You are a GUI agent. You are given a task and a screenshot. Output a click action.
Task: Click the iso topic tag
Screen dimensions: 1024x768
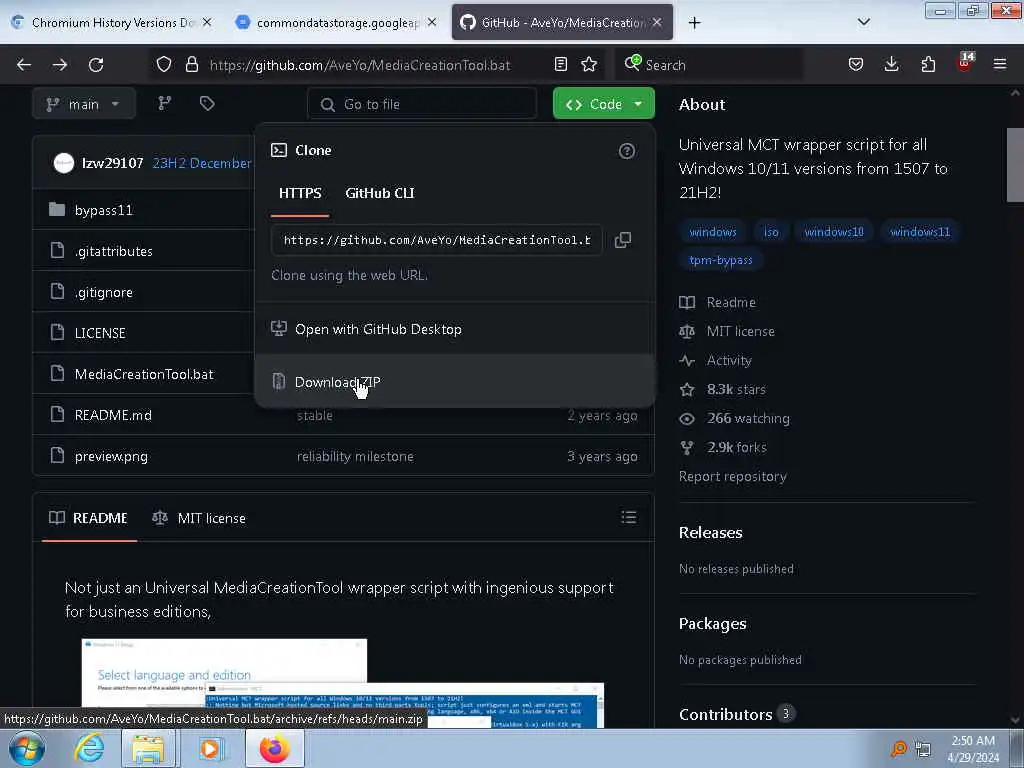coord(771,232)
